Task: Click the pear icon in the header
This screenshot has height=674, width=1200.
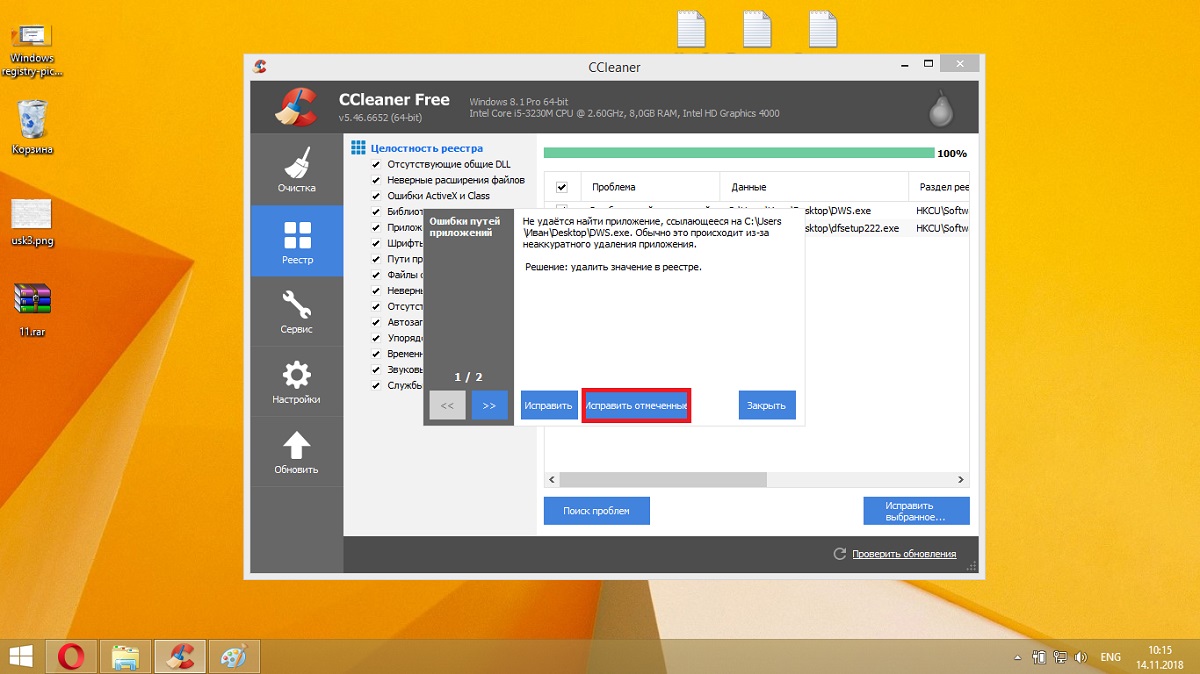Action: (940, 107)
